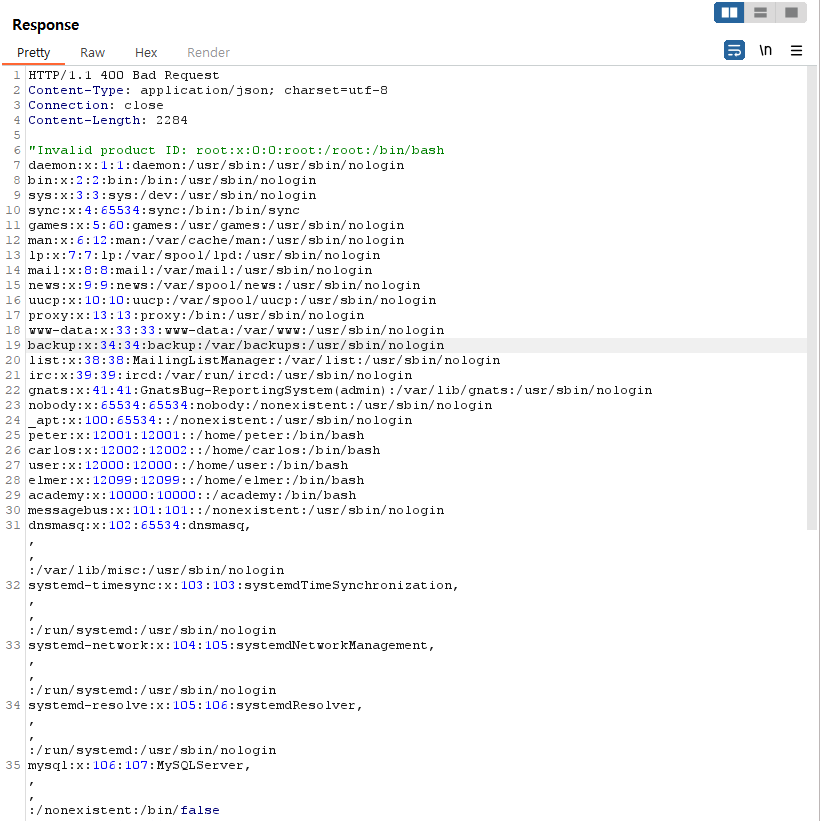Click the systemd-resolve entry line
The height and width of the screenshot is (821, 822).
coord(196,706)
